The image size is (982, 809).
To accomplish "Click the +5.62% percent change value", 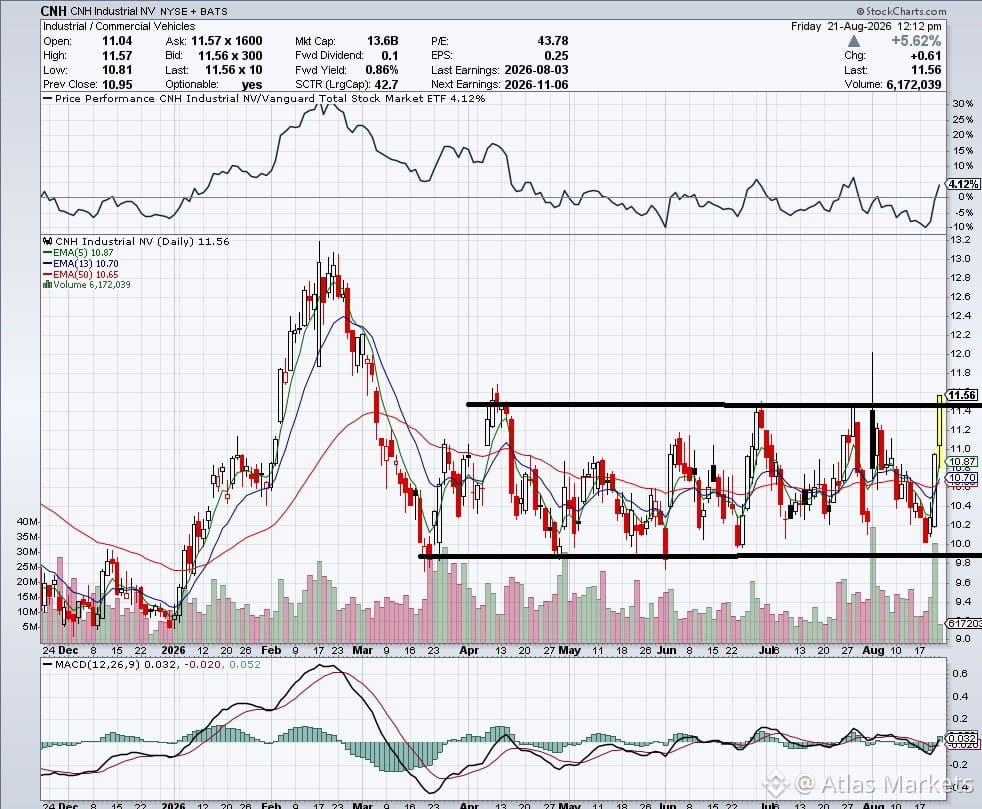I will [916, 41].
